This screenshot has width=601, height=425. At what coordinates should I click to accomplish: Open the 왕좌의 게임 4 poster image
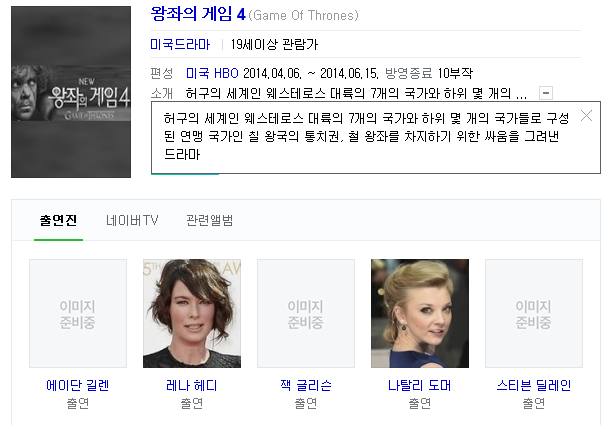(x=71, y=92)
